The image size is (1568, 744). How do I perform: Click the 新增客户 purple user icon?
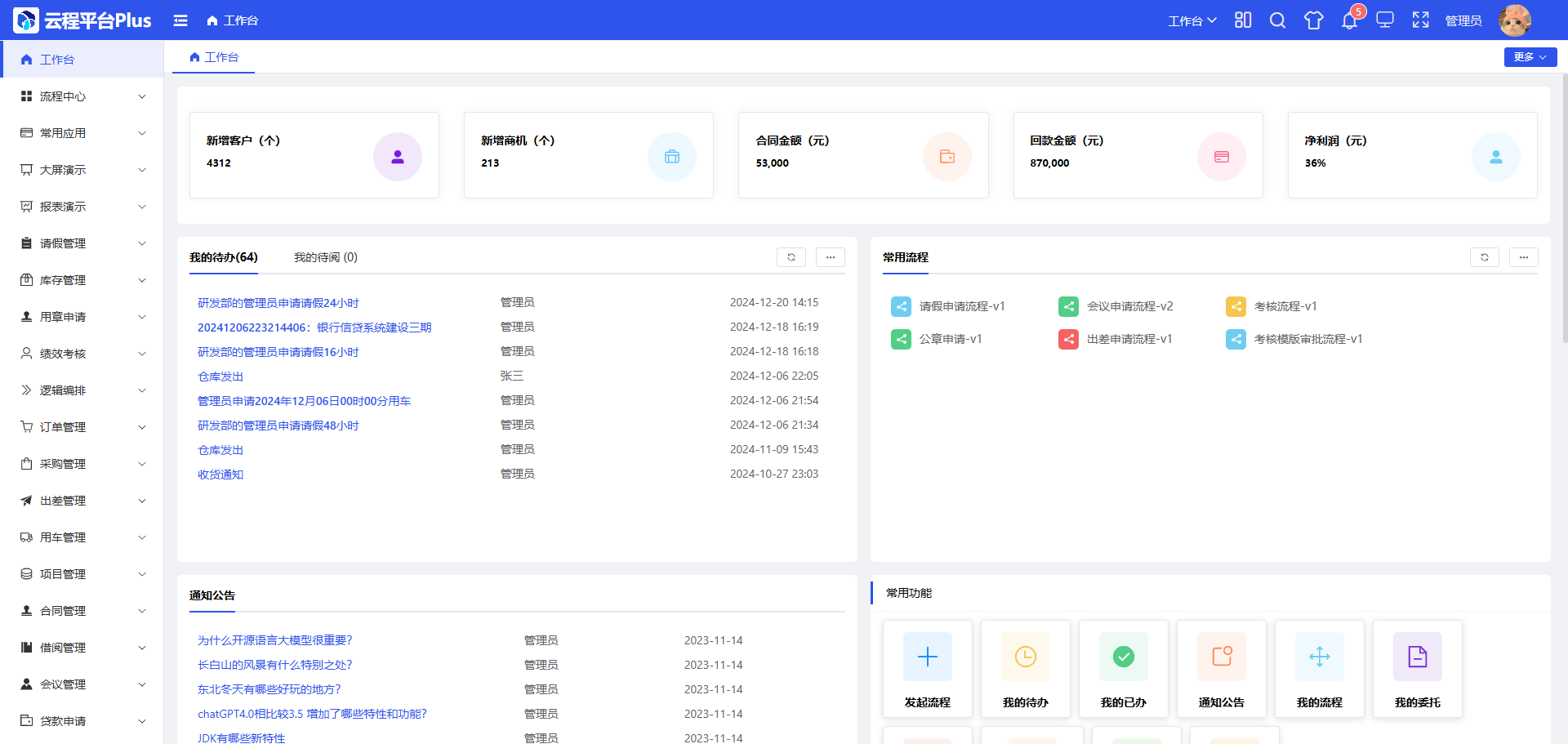(x=398, y=157)
